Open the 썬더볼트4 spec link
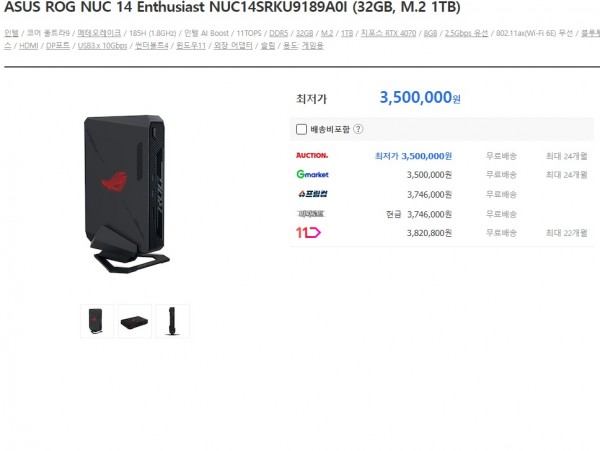 pyautogui.click(x=152, y=46)
